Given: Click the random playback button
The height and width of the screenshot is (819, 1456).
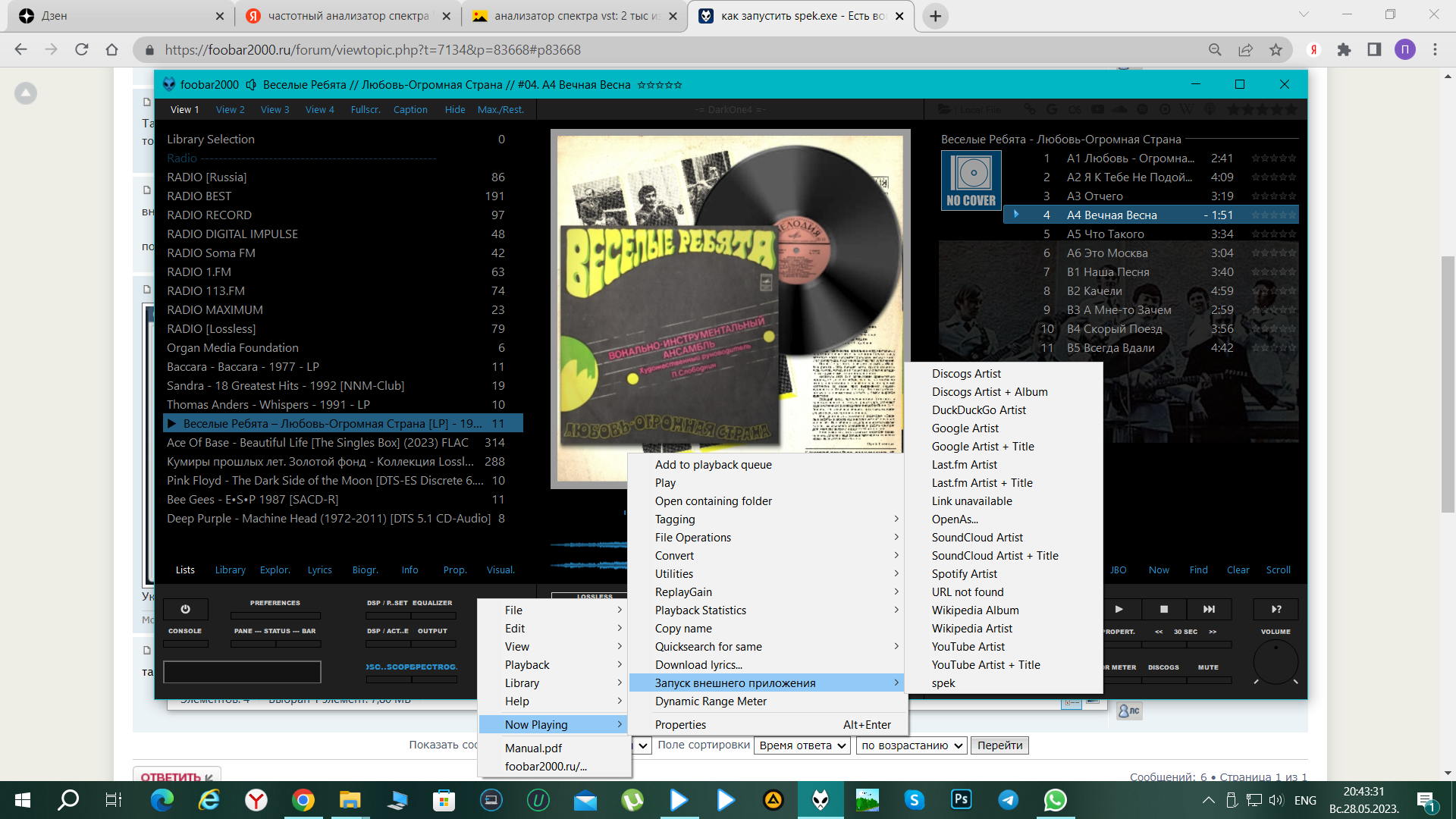Looking at the screenshot, I should (1276, 609).
